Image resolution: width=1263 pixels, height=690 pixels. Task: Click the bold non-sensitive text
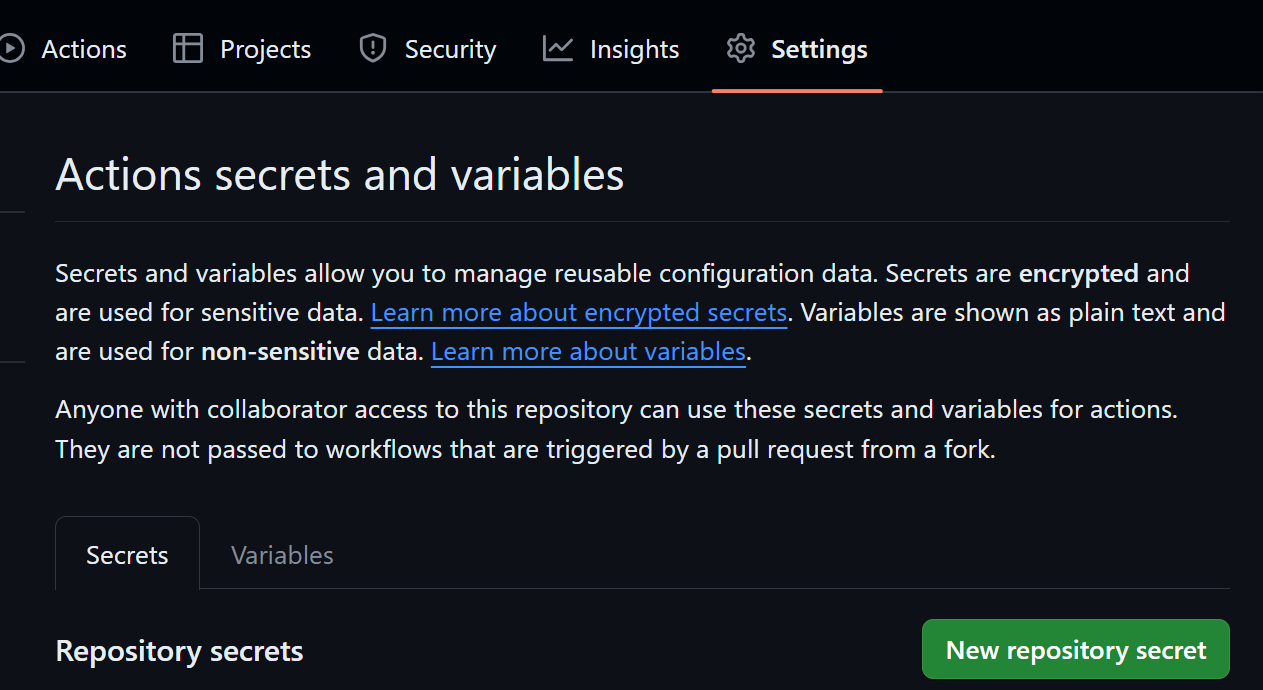280,352
